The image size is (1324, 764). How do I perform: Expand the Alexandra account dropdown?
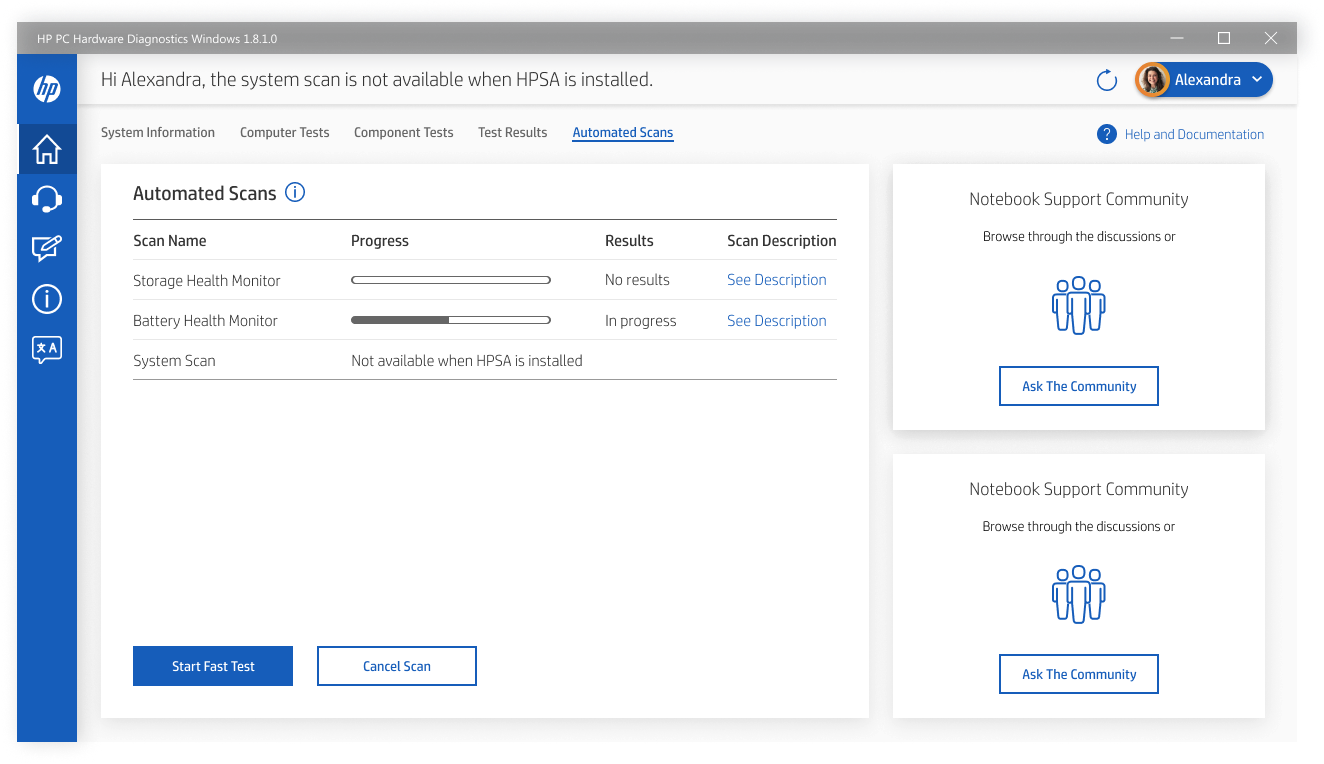(1257, 80)
